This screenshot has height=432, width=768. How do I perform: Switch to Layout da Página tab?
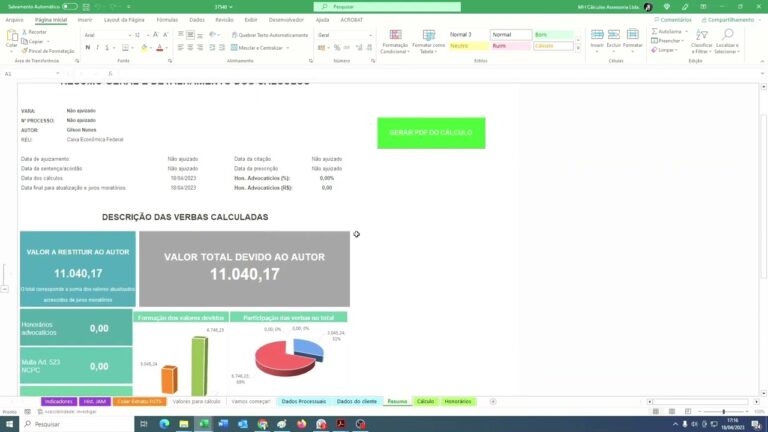124,20
